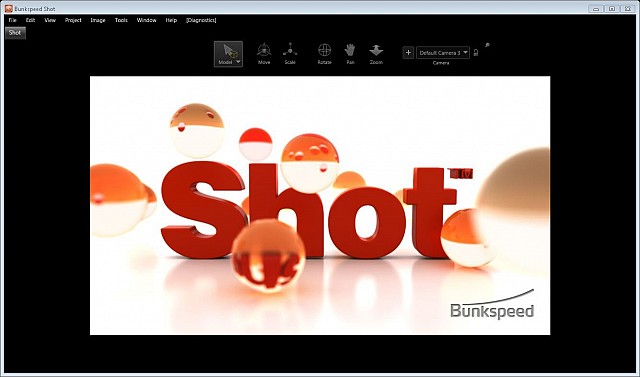Open the Help menu
The height and width of the screenshot is (377, 640).
point(171,20)
